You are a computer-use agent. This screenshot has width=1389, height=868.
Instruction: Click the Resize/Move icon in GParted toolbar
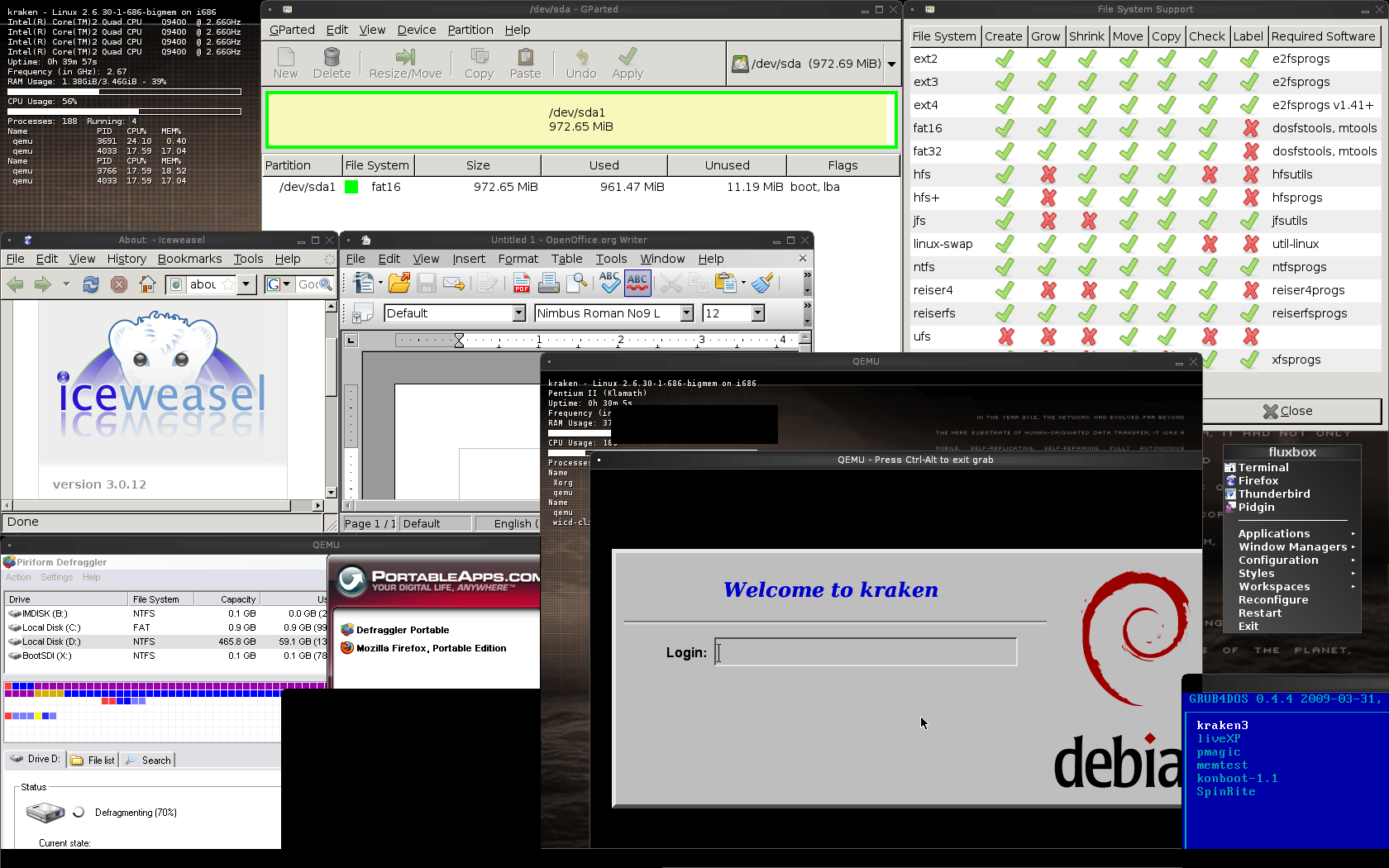coord(405,56)
